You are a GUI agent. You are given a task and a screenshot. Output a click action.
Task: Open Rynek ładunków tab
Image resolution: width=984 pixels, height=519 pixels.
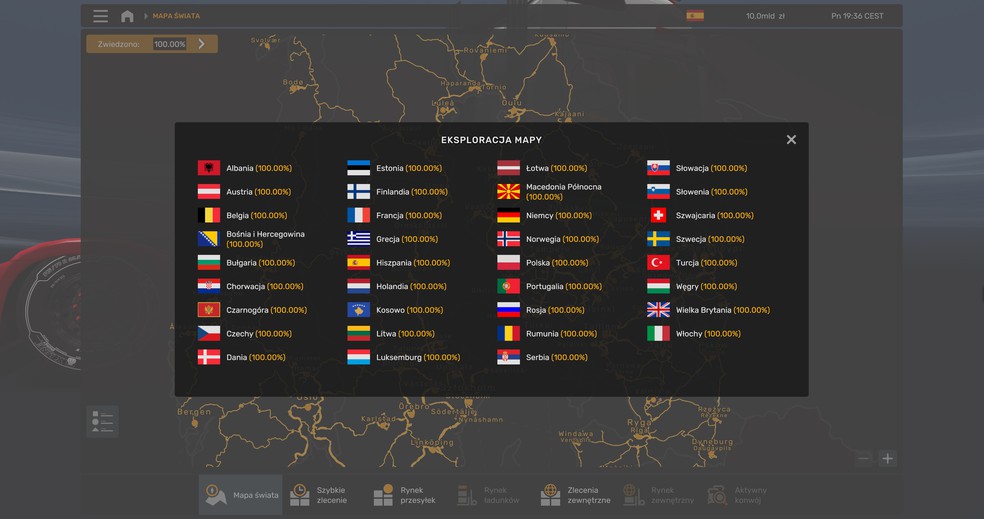click(x=489, y=495)
